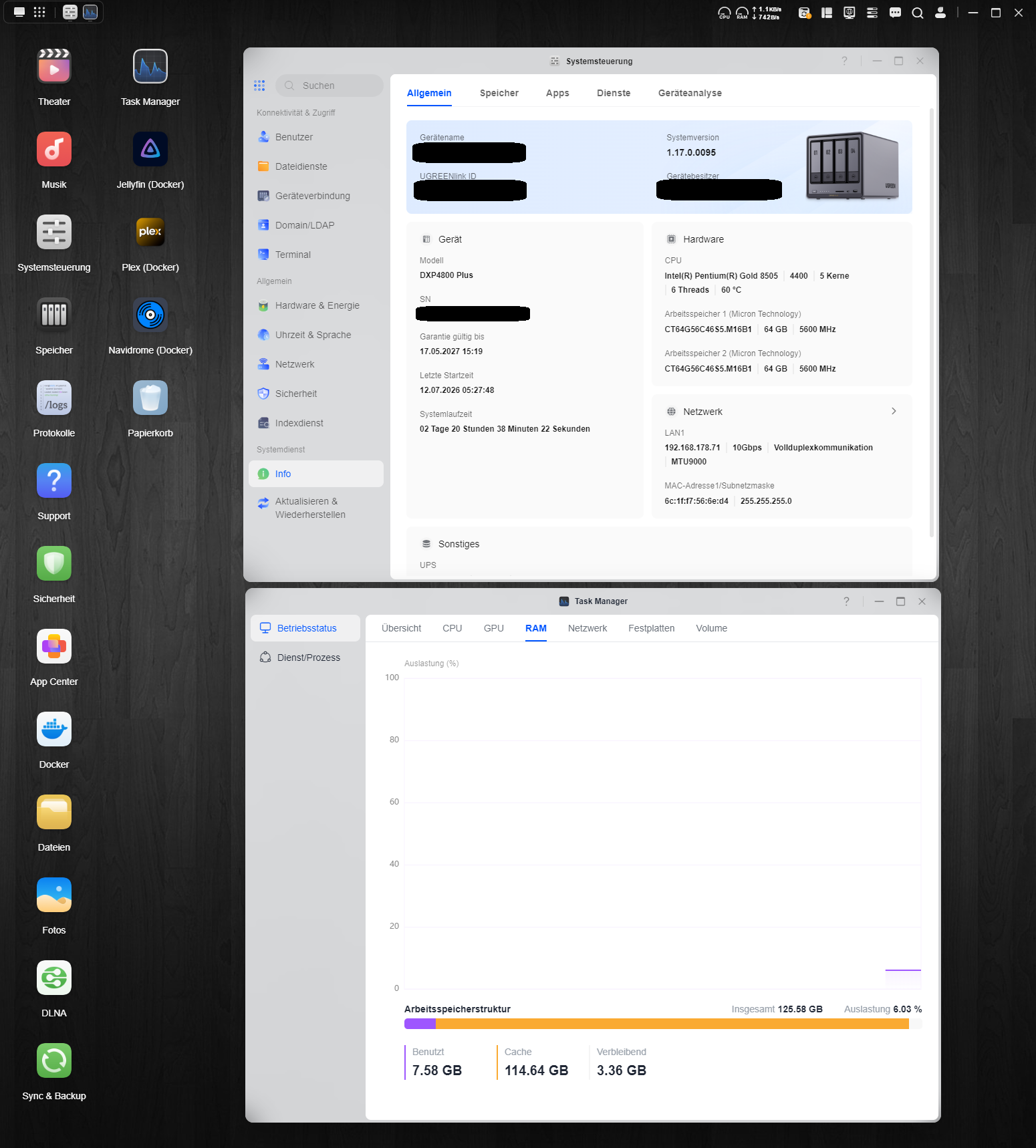Open Uhrzeit & Sprache settings

pyautogui.click(x=316, y=335)
